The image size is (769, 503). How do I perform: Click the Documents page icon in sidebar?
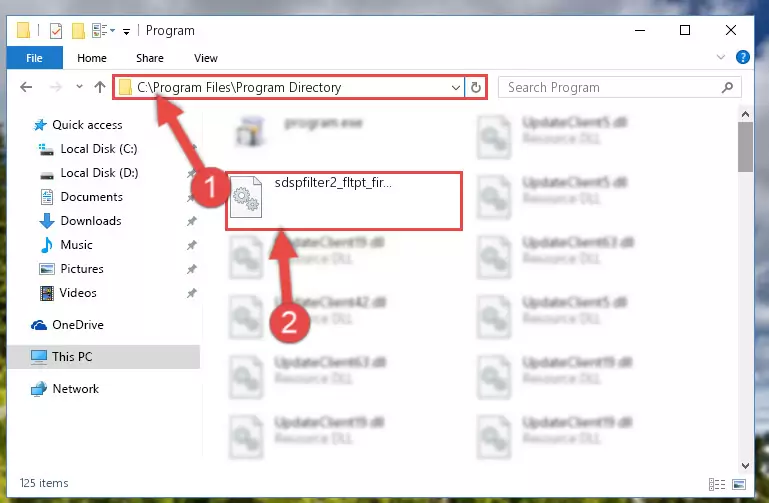pos(47,197)
